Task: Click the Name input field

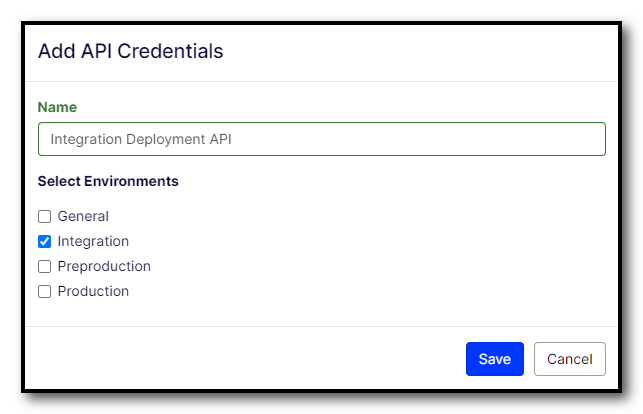Action: click(321, 139)
